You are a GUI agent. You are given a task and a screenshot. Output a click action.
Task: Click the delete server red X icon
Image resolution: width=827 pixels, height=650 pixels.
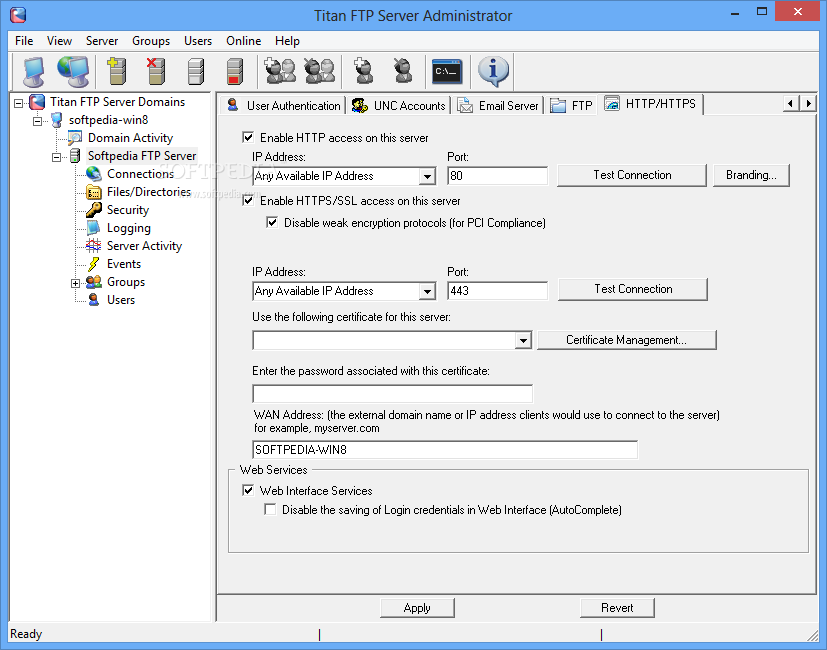156,71
